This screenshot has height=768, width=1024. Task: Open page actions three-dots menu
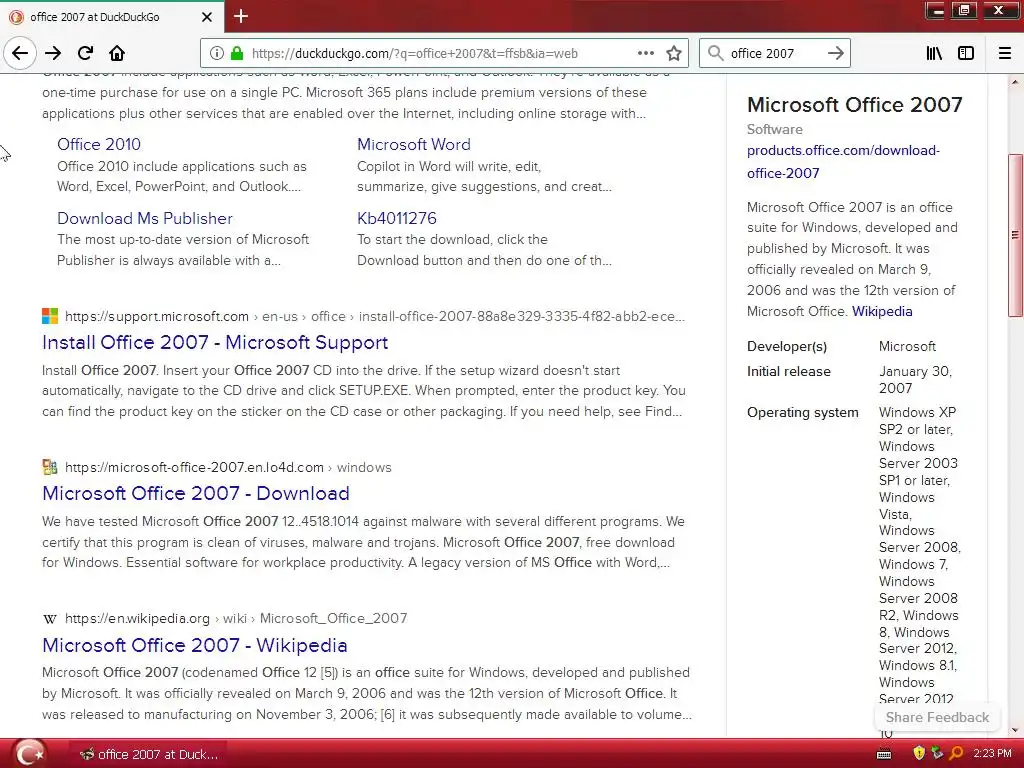click(645, 53)
